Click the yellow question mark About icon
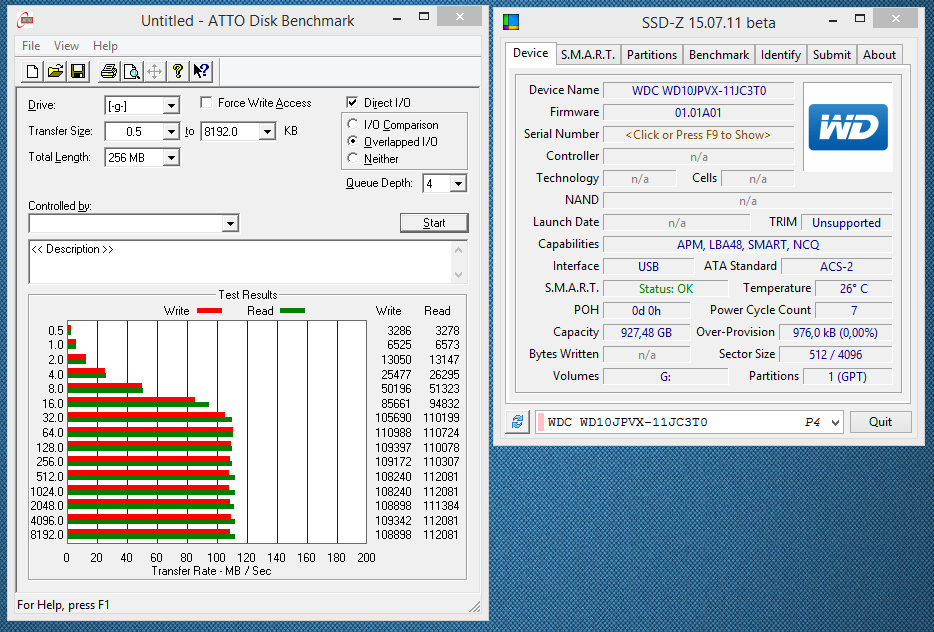Image resolution: width=934 pixels, height=632 pixels. pyautogui.click(x=178, y=71)
